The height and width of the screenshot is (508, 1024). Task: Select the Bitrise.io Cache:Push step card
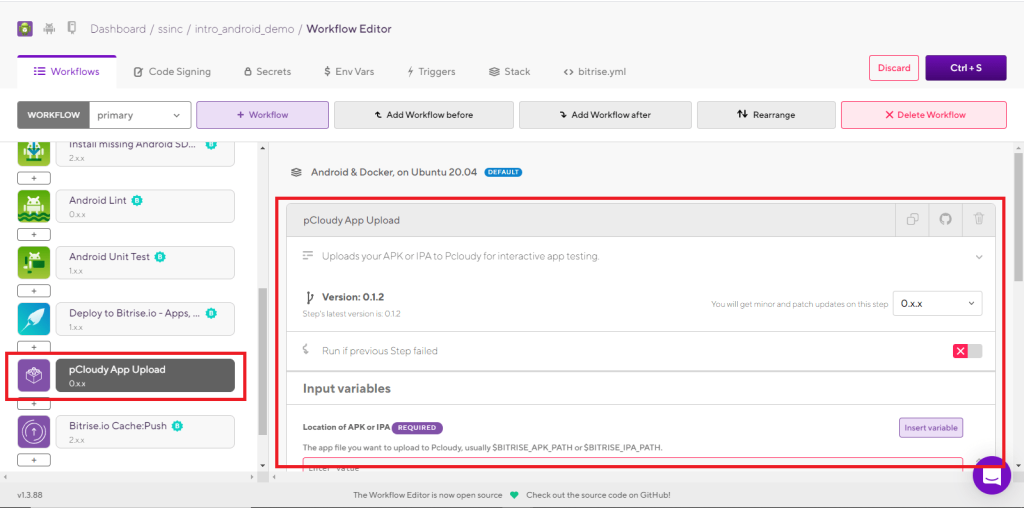coord(145,432)
